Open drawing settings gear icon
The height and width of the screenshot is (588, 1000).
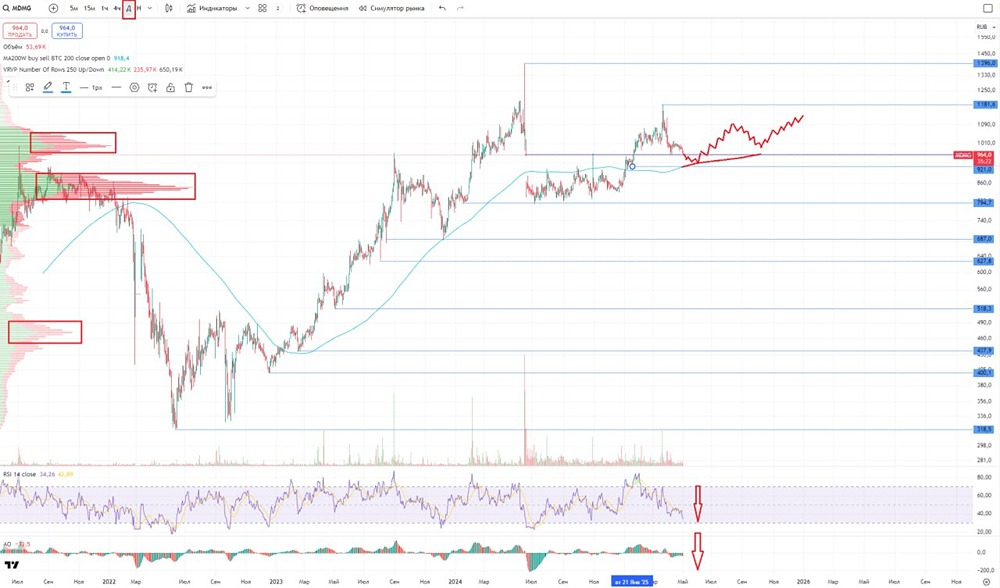[135, 87]
